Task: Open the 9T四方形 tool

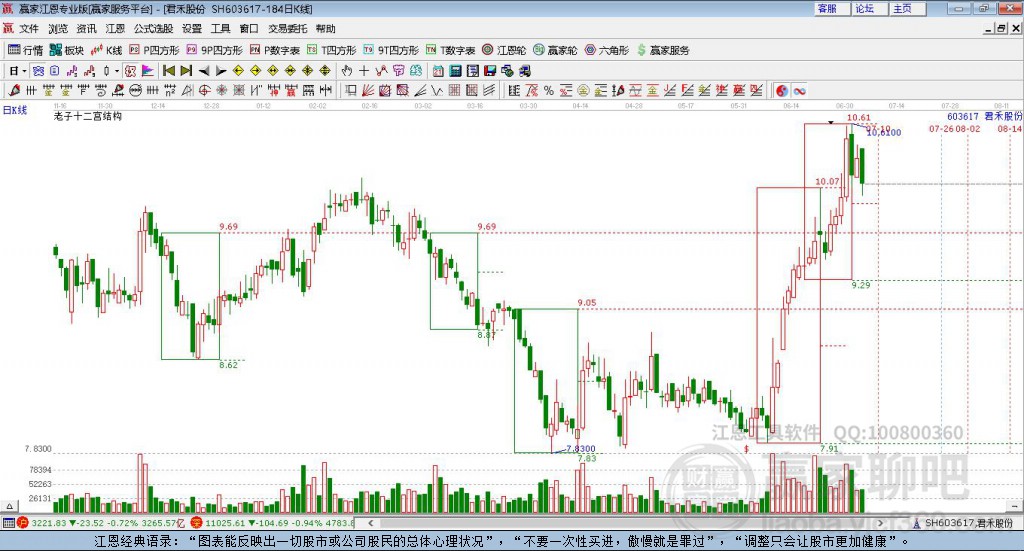Action: coord(391,50)
